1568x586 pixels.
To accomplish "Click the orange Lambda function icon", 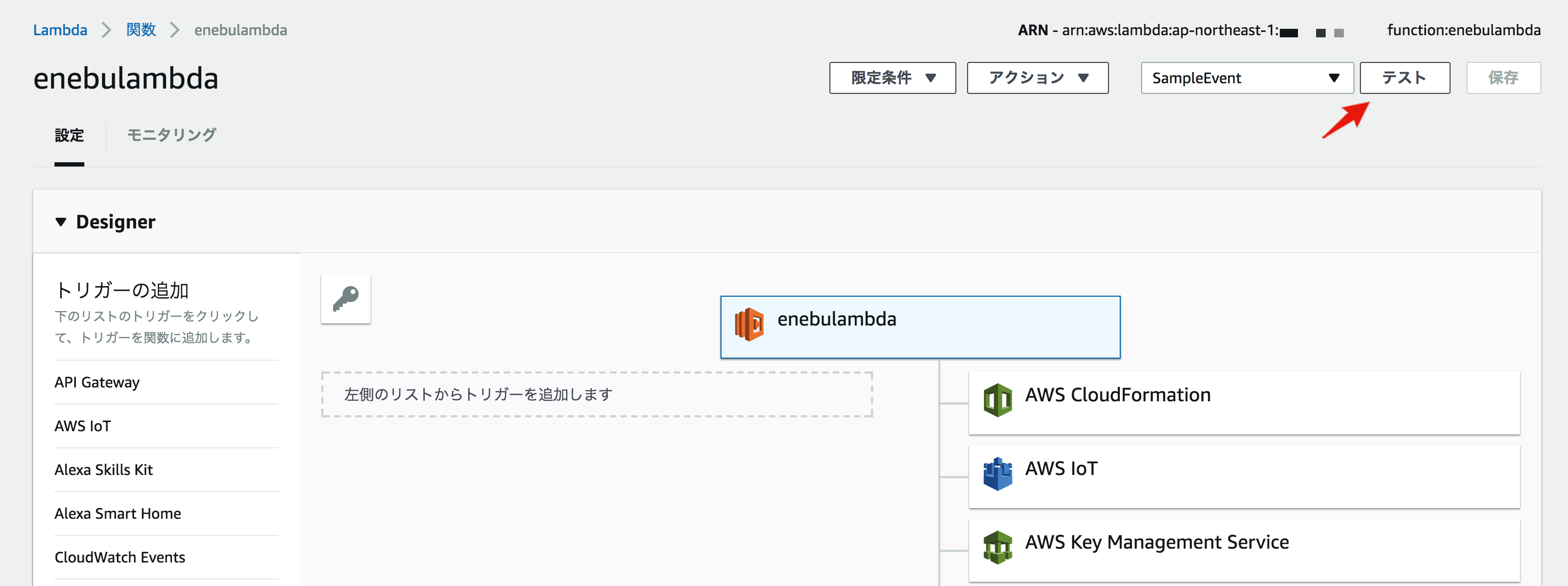I will [749, 324].
